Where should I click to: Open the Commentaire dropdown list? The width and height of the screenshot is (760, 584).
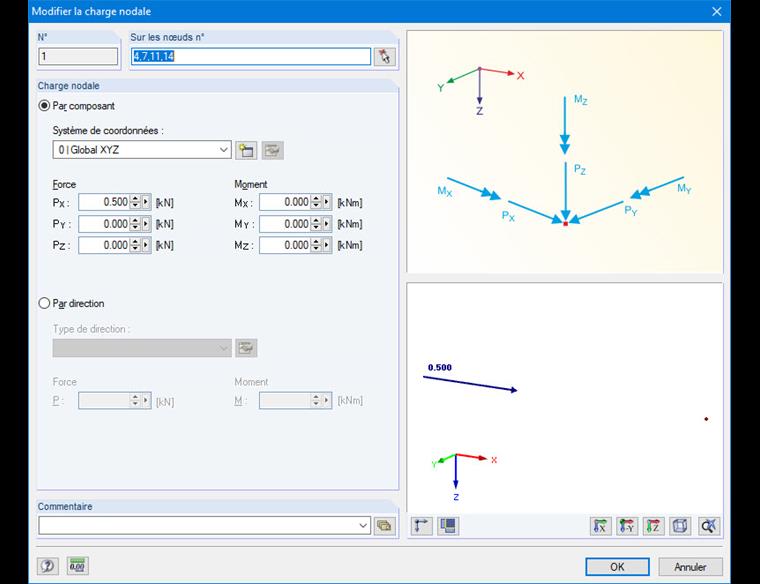point(363,526)
